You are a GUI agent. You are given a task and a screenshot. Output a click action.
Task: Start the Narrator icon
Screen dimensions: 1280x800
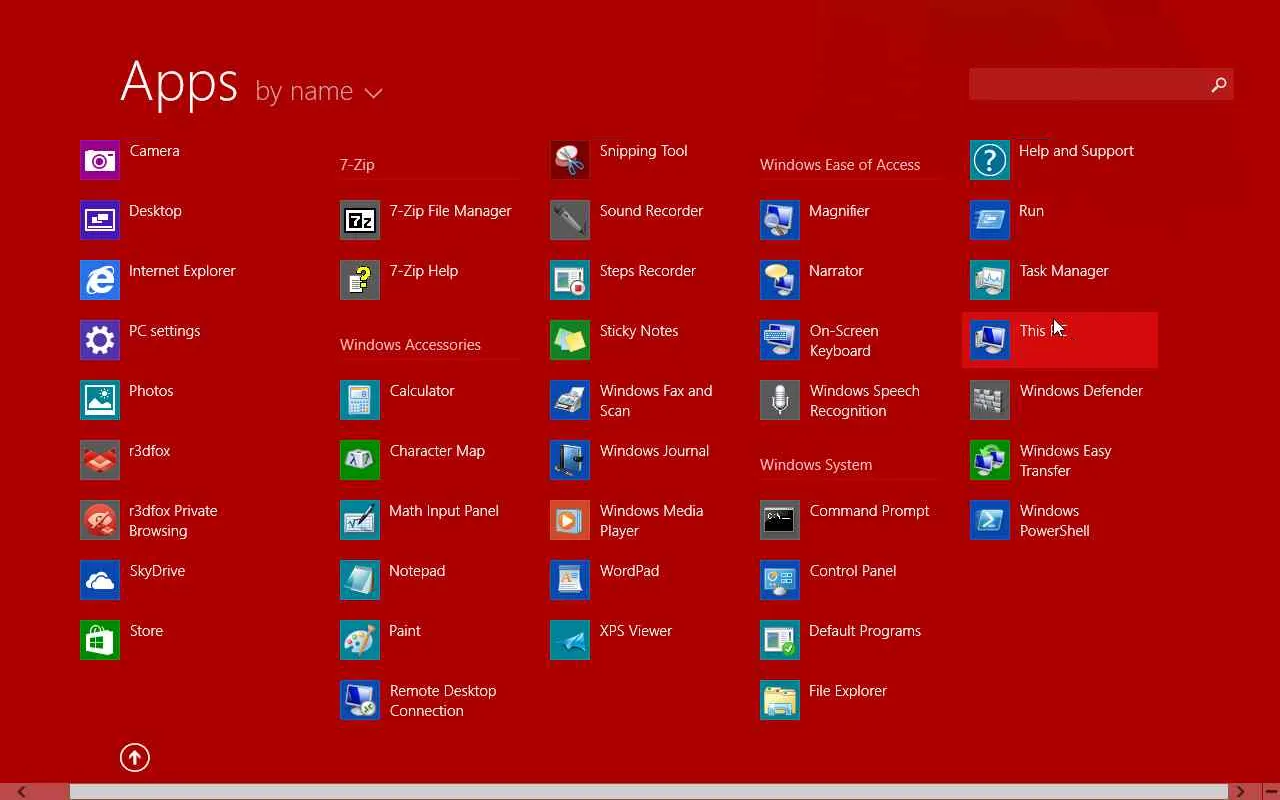coord(780,280)
